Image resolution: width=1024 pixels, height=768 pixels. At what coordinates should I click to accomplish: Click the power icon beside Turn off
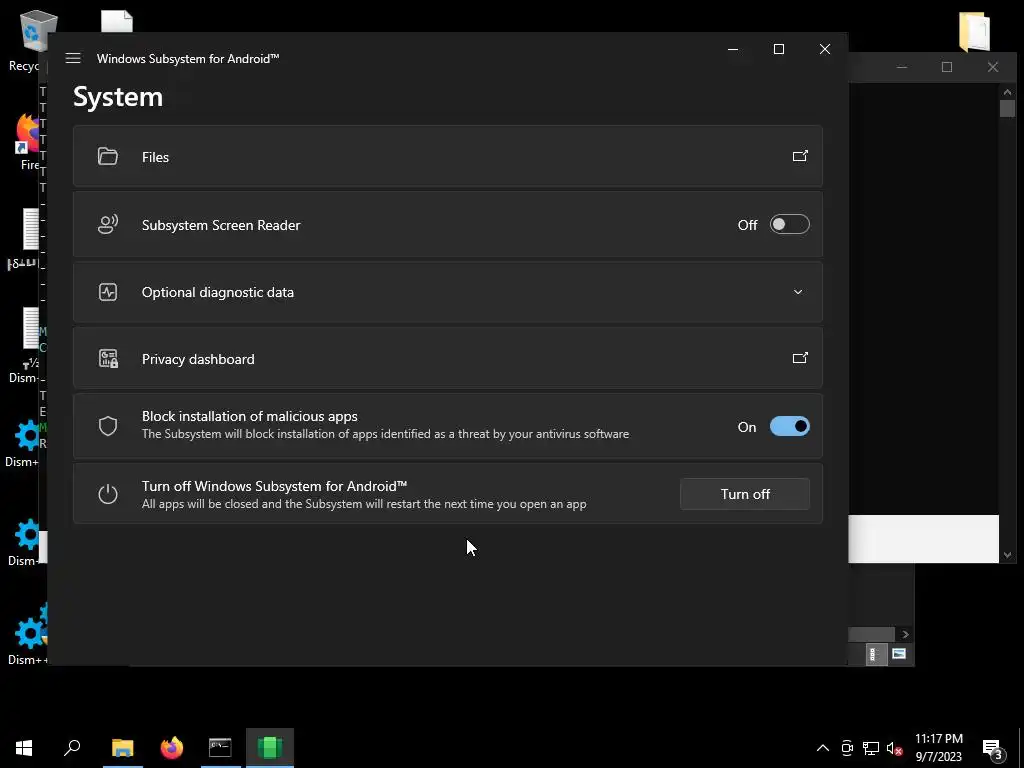108,494
